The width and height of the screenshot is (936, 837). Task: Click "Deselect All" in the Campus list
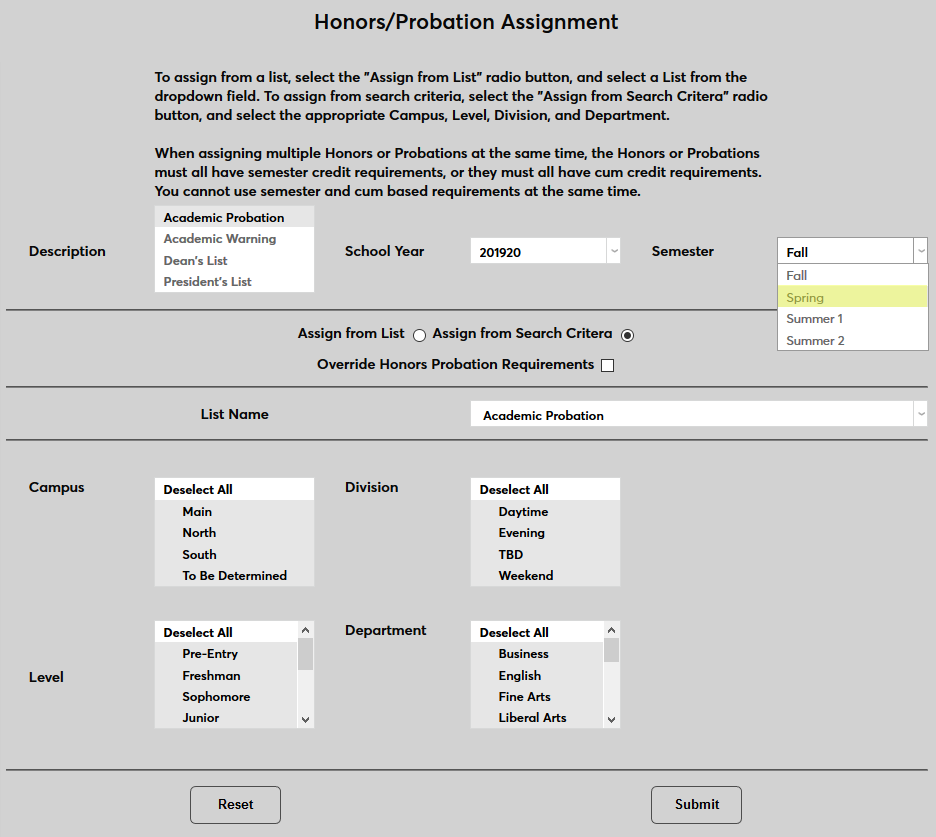pyautogui.click(x=196, y=489)
